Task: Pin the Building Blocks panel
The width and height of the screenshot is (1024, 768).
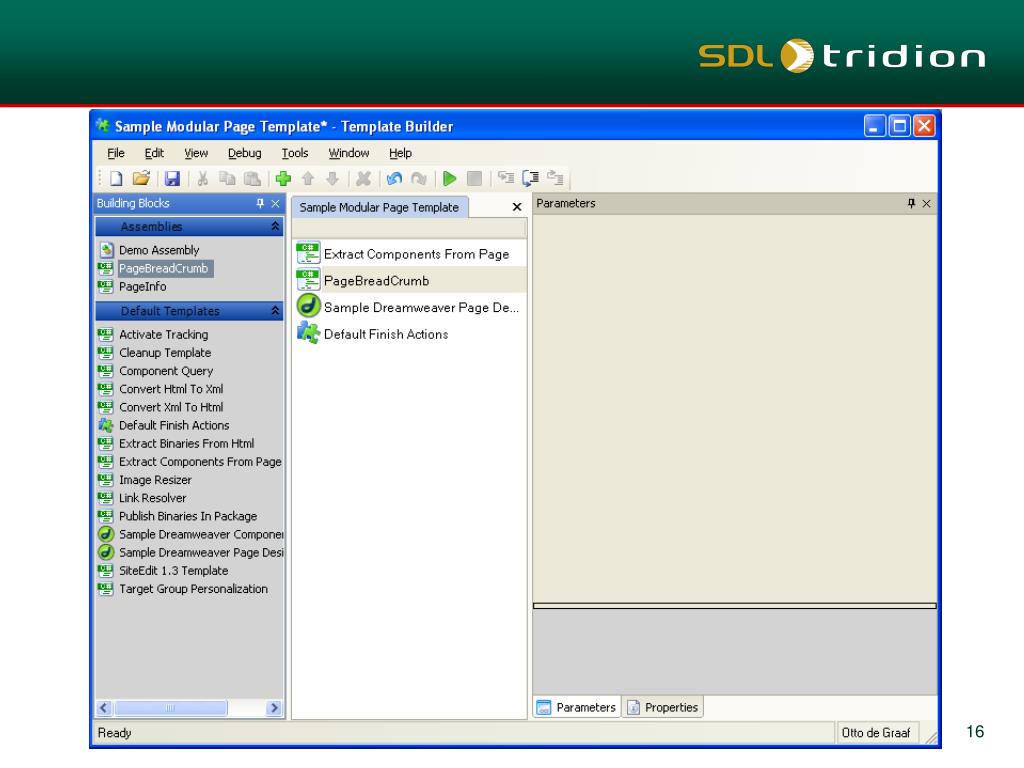Action: pyautogui.click(x=260, y=204)
